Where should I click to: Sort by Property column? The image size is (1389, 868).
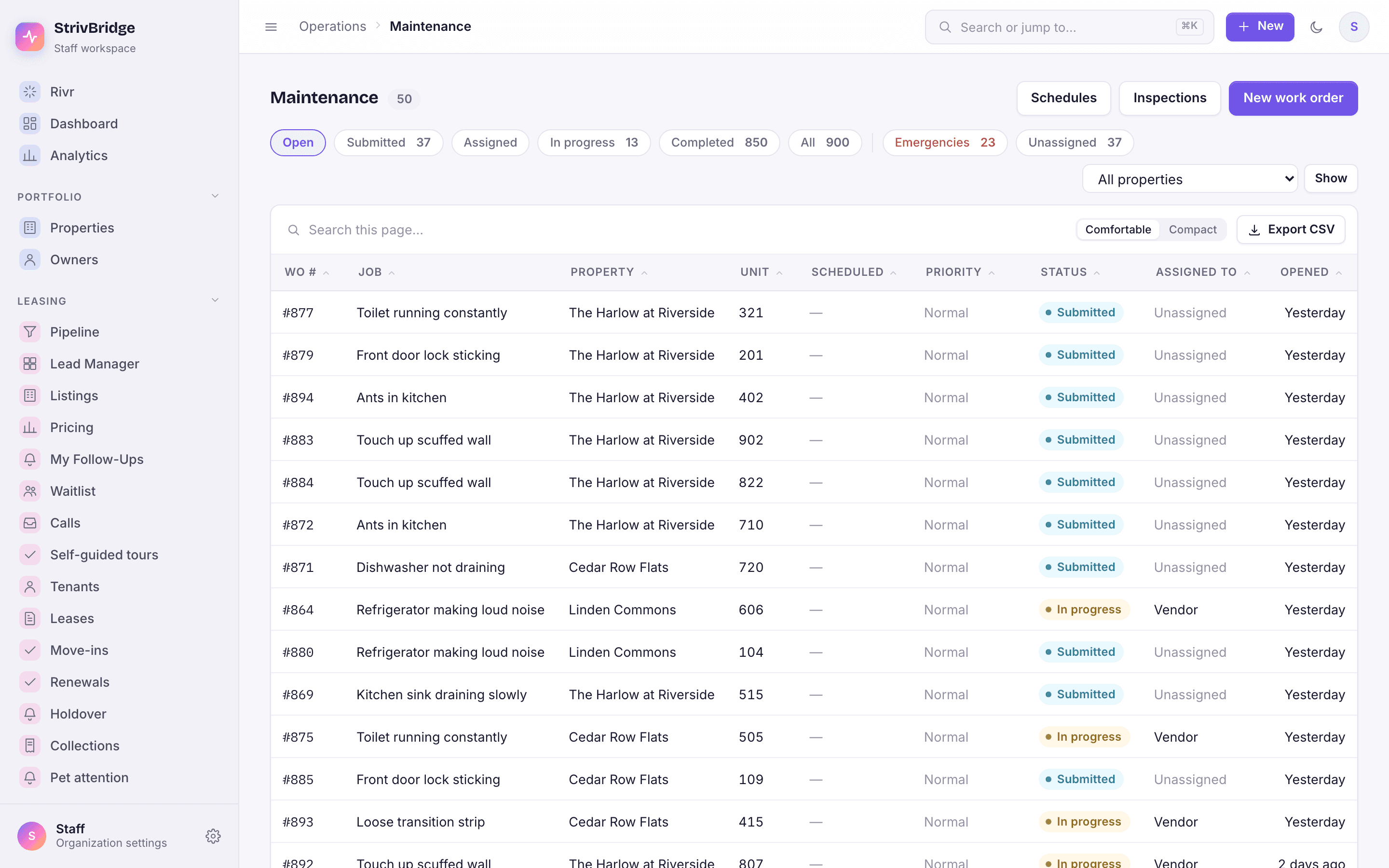tap(608, 272)
